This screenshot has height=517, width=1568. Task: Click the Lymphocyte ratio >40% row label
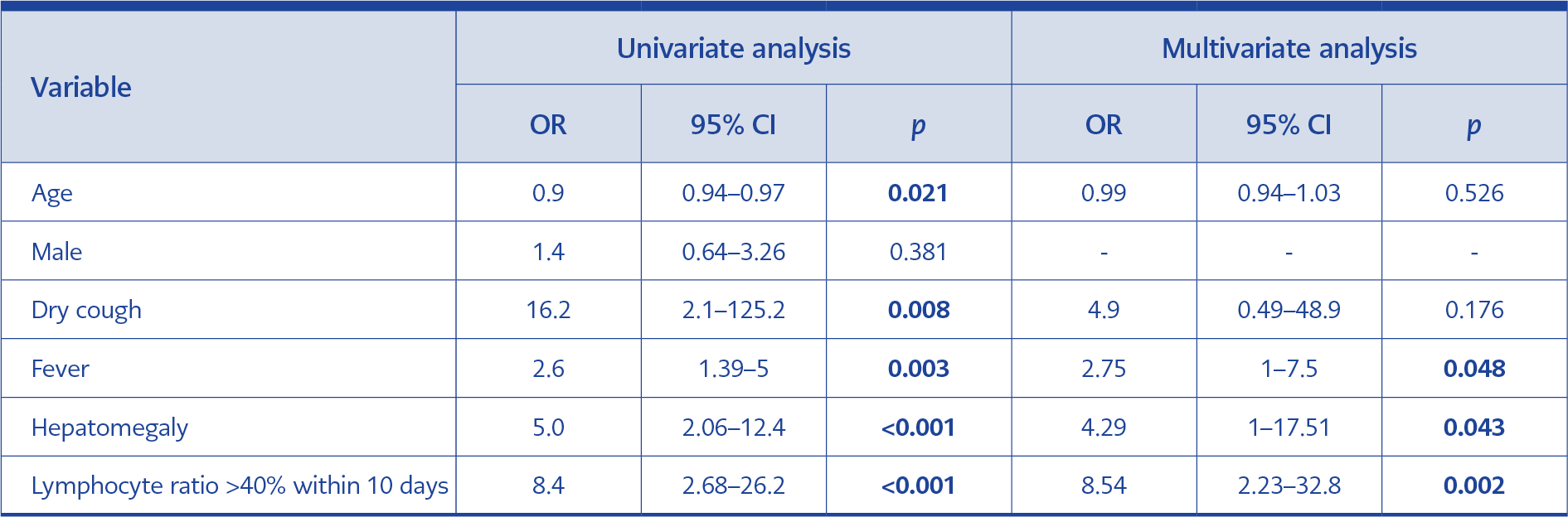240,486
